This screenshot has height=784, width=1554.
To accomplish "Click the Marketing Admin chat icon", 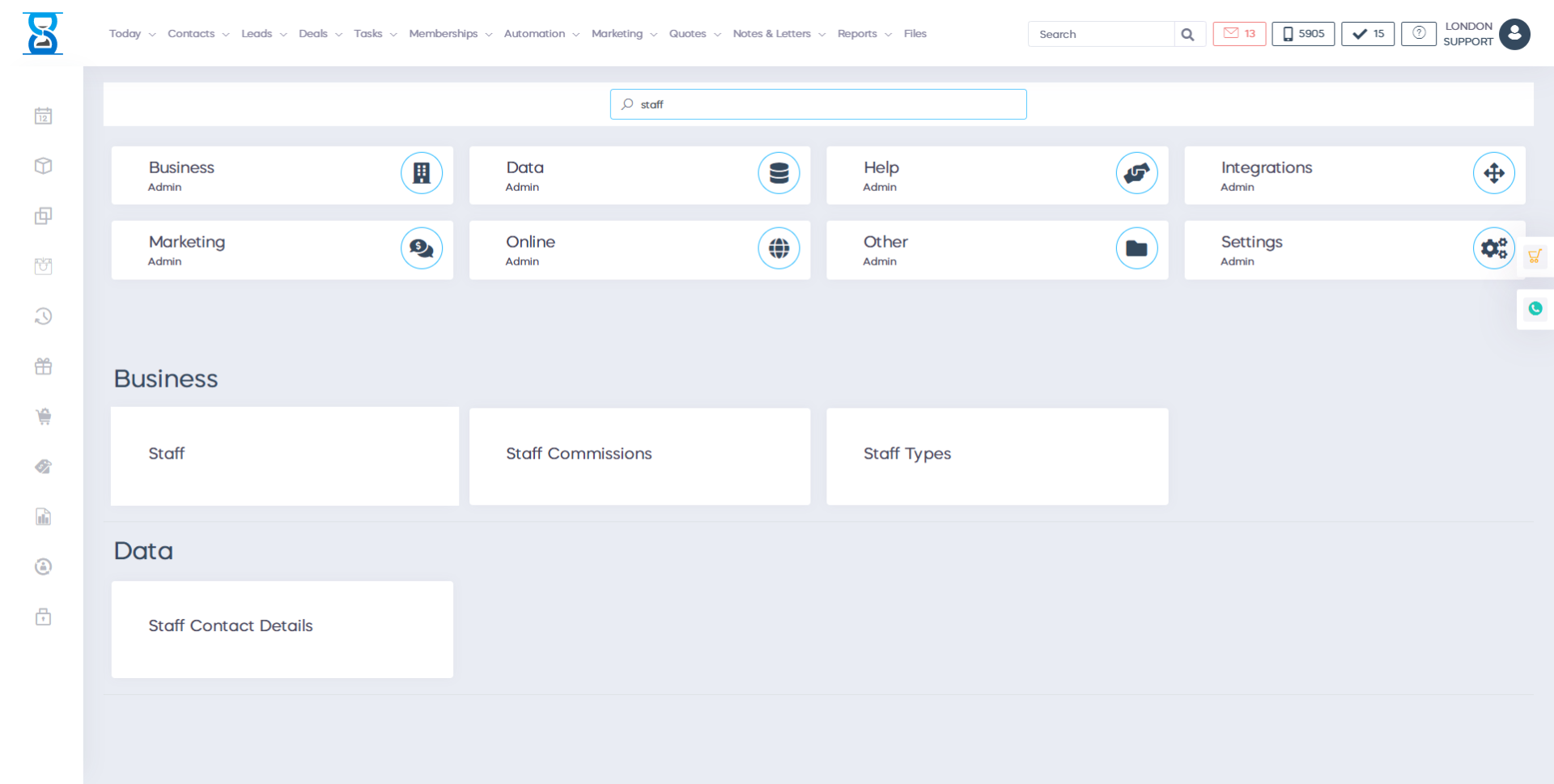I will [421, 248].
